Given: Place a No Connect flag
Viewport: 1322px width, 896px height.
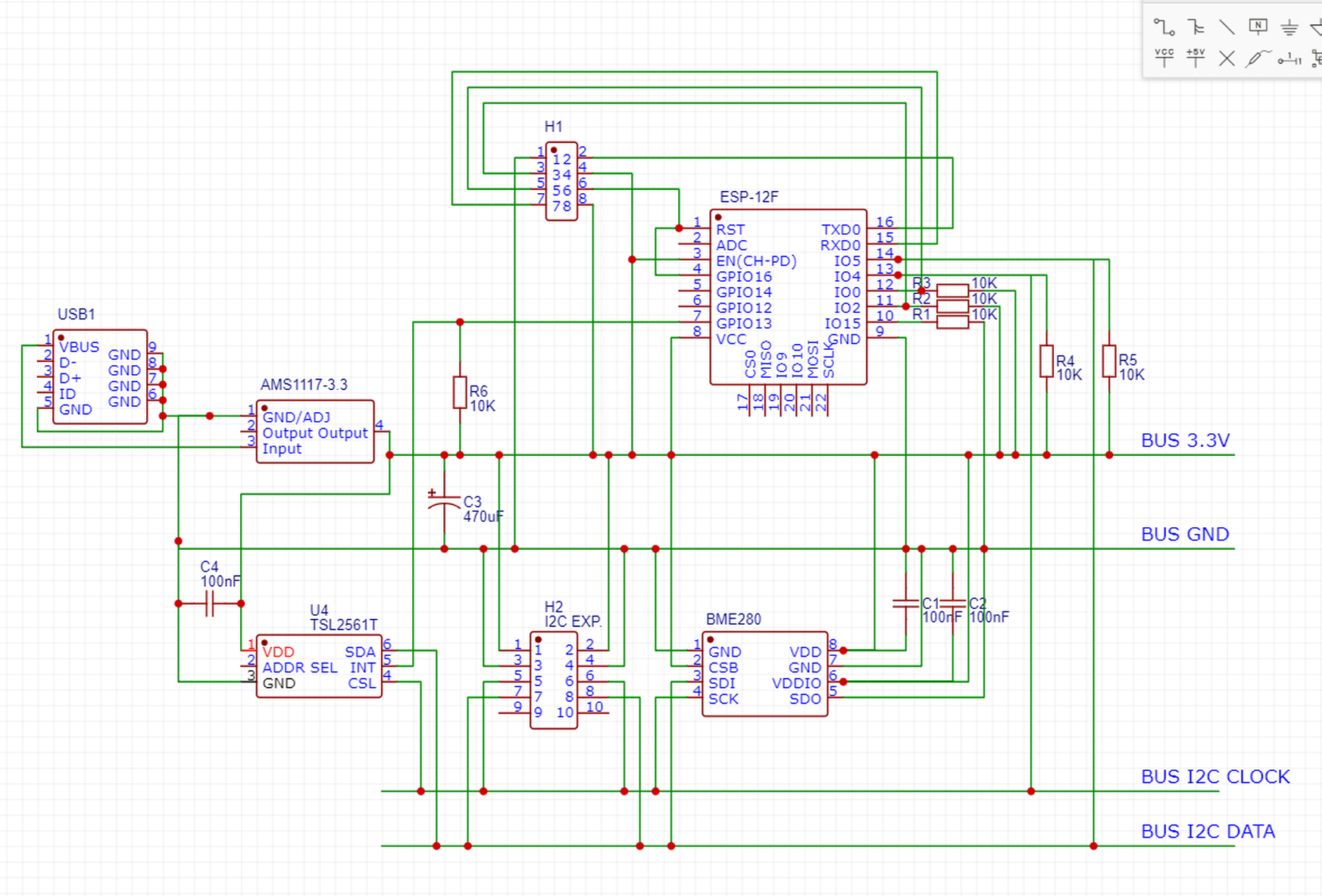Looking at the screenshot, I should click(x=1226, y=58).
